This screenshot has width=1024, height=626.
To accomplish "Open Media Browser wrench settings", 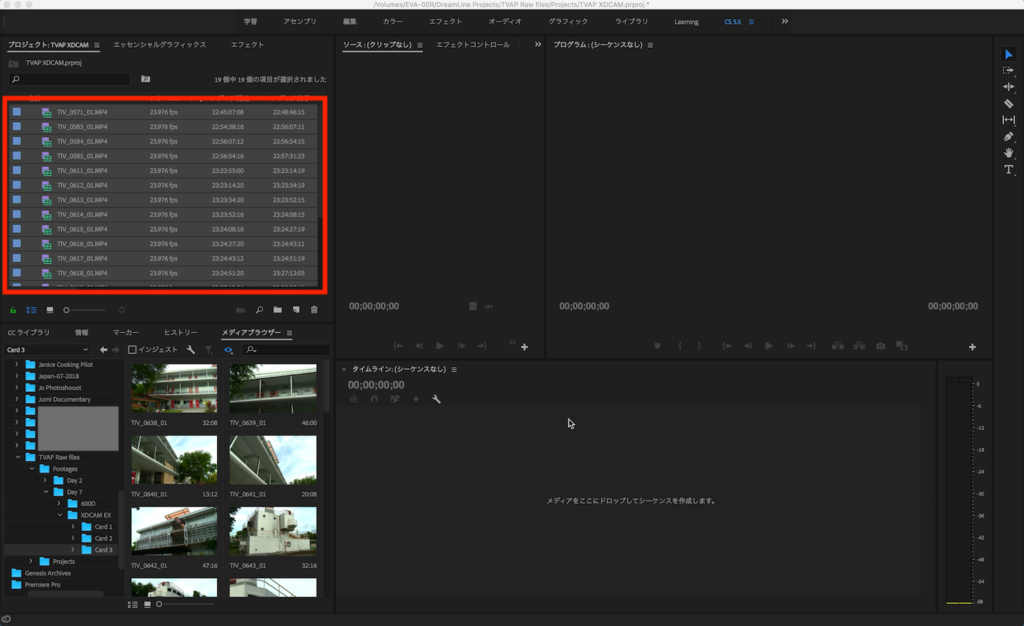I will tap(190, 350).
